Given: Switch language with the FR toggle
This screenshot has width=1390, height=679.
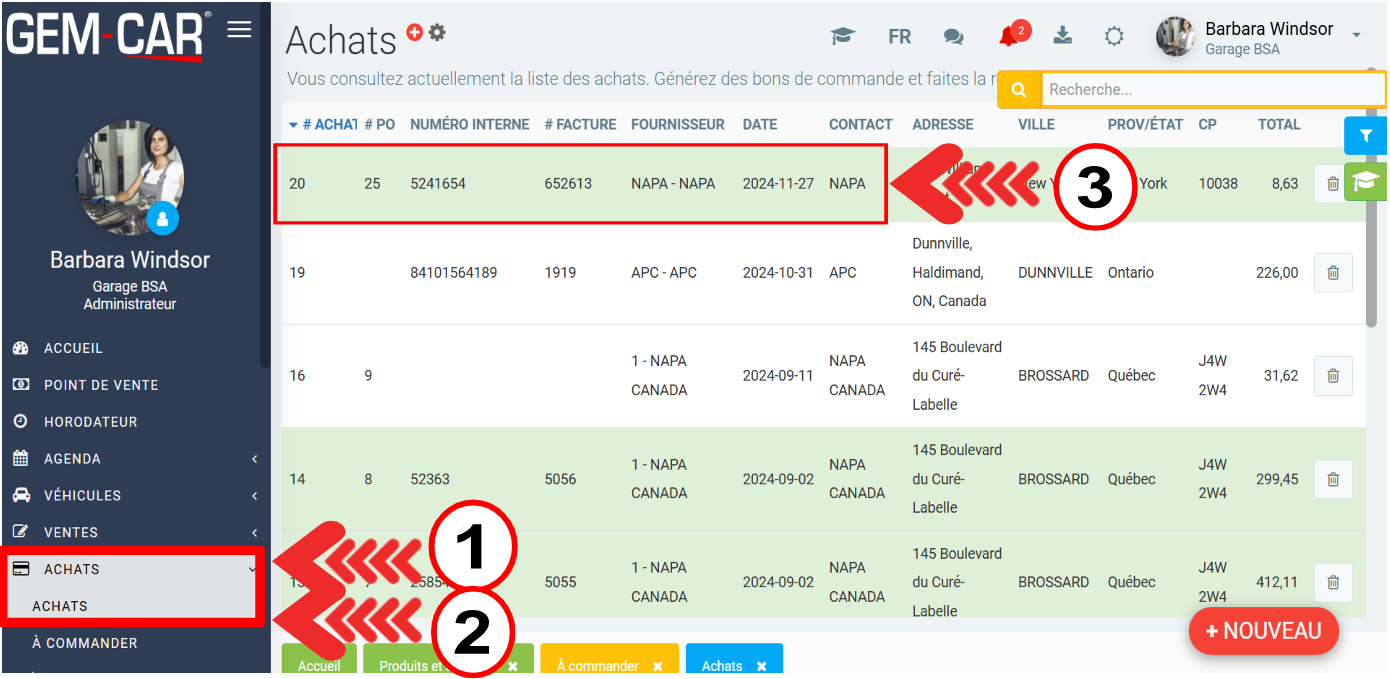Looking at the screenshot, I should 899,37.
